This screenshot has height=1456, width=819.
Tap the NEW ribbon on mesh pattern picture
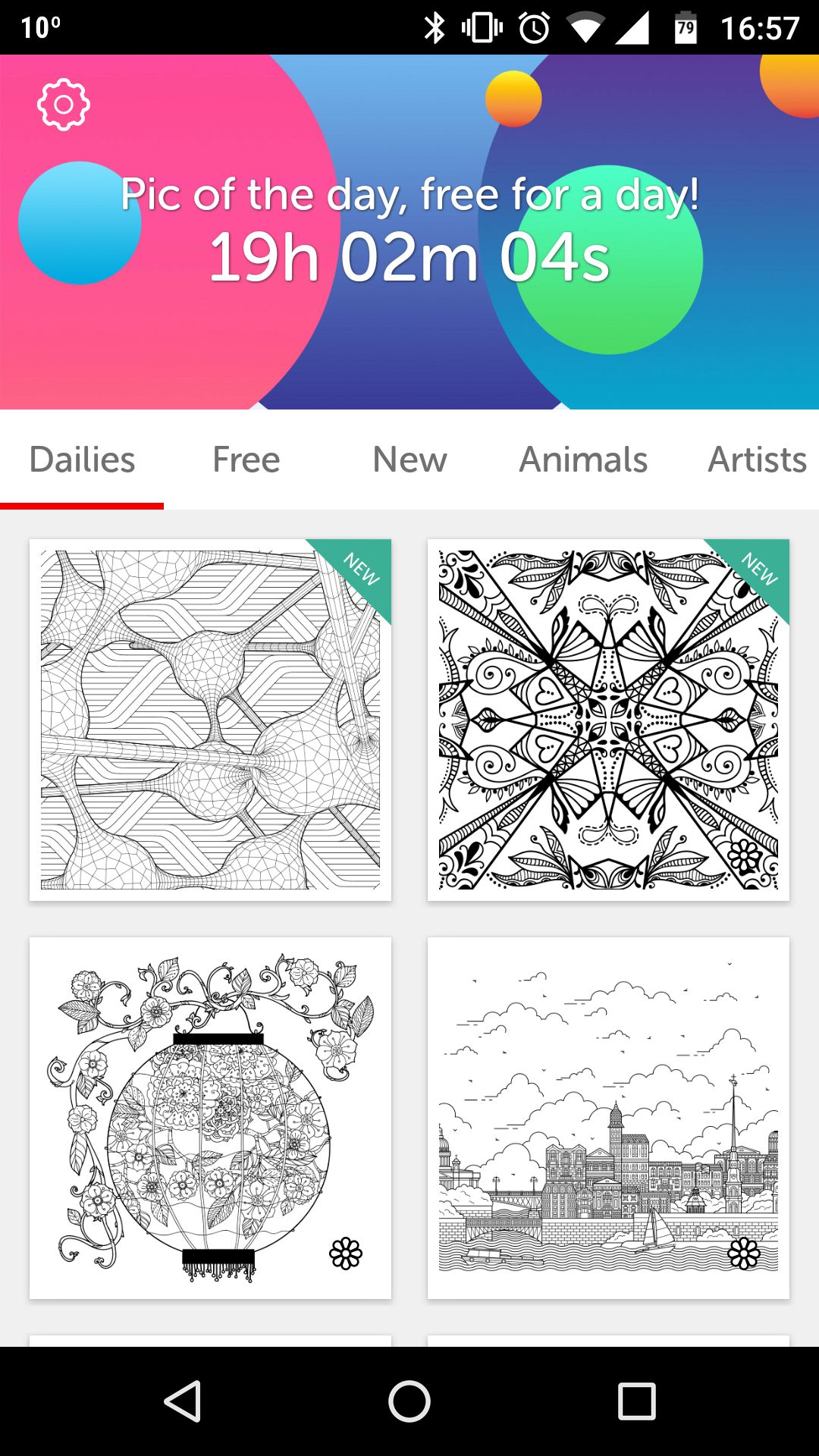(359, 570)
